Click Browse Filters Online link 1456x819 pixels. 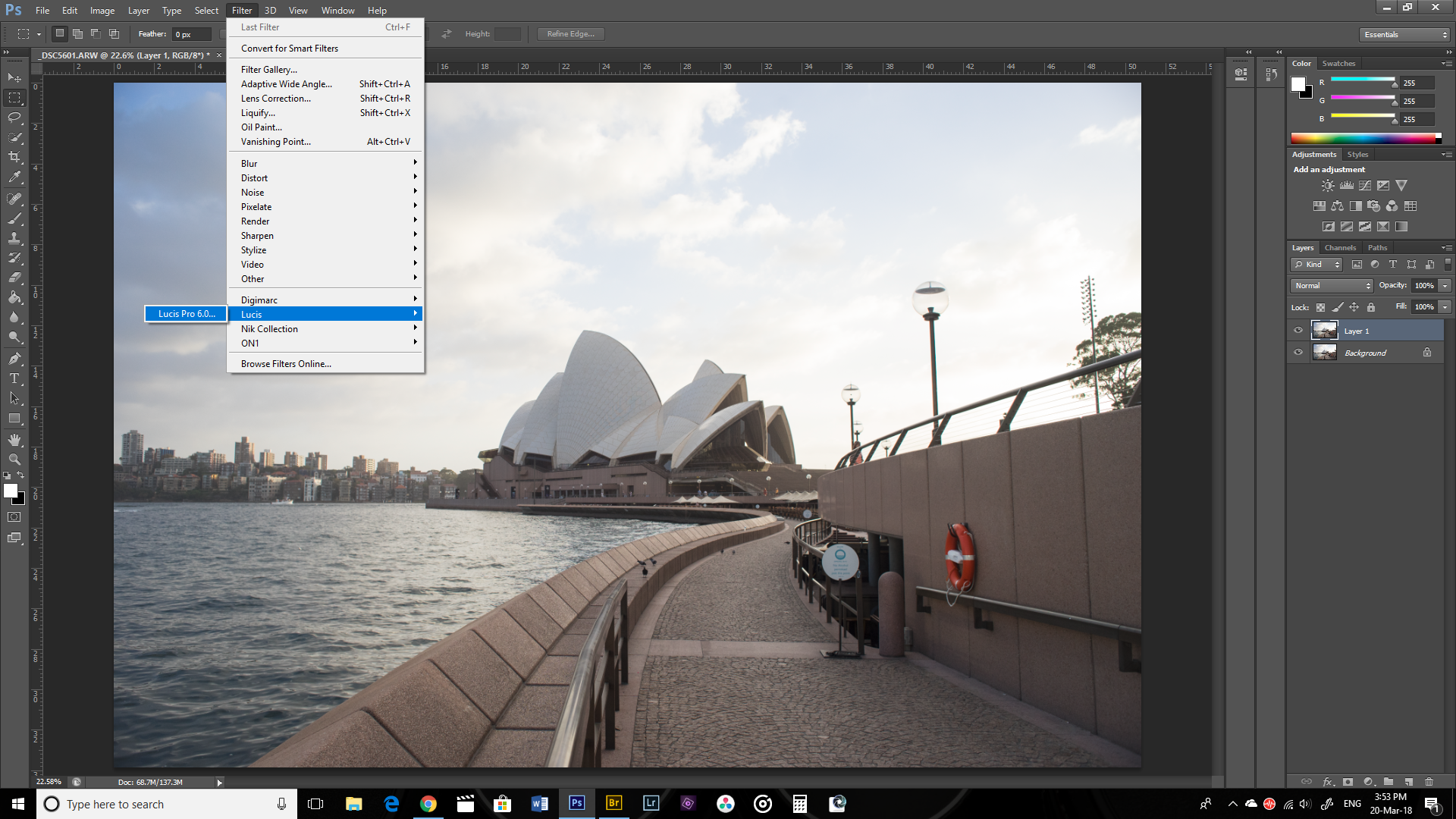(x=286, y=364)
